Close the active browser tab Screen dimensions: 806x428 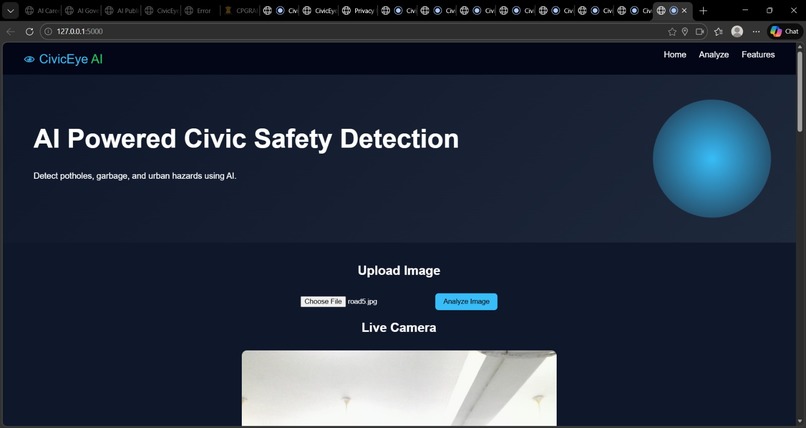click(x=684, y=10)
